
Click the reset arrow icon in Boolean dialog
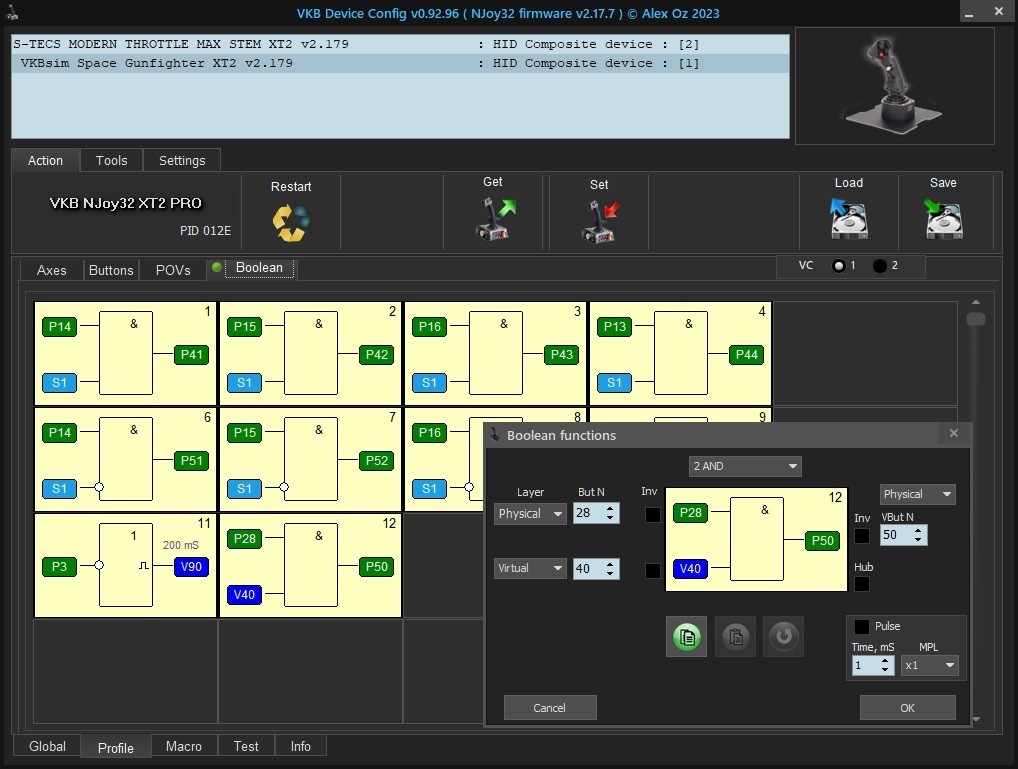click(784, 637)
